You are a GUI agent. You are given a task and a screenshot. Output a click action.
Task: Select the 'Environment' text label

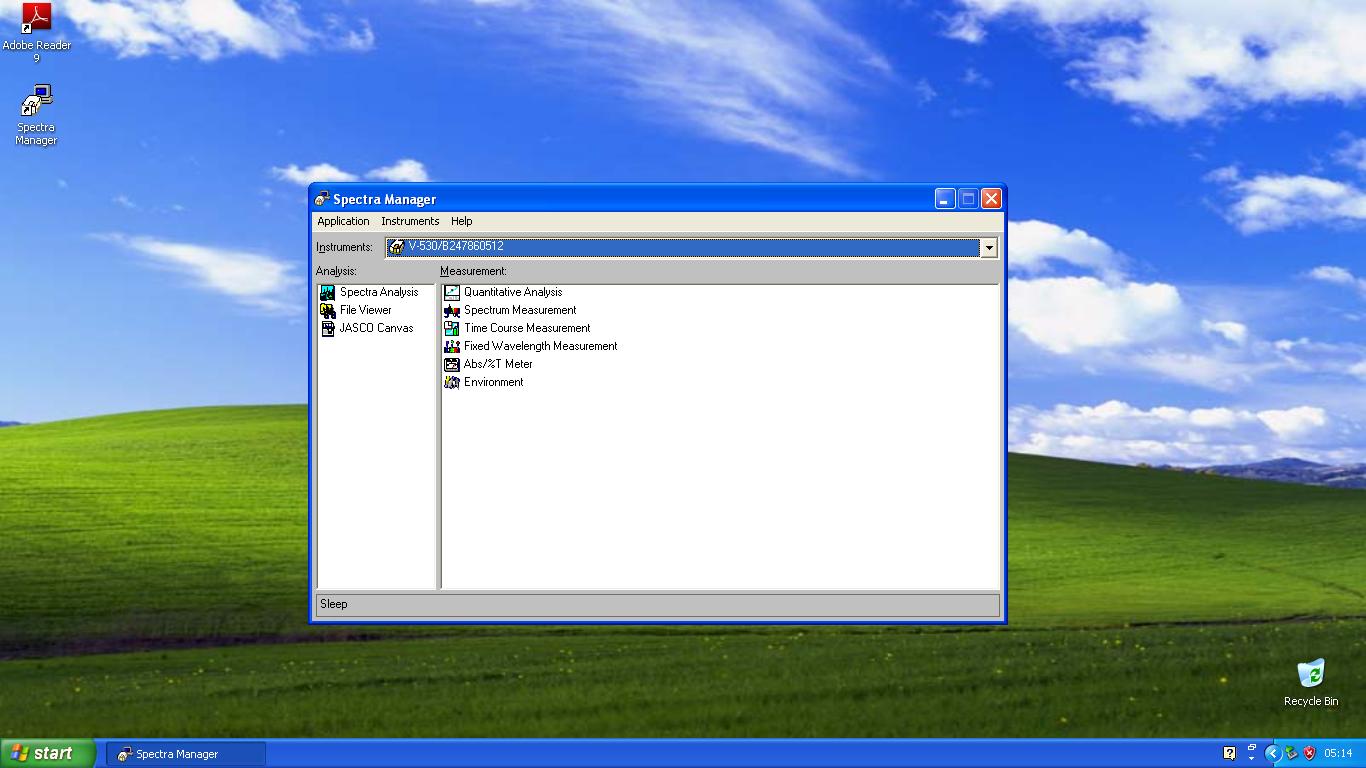click(494, 382)
